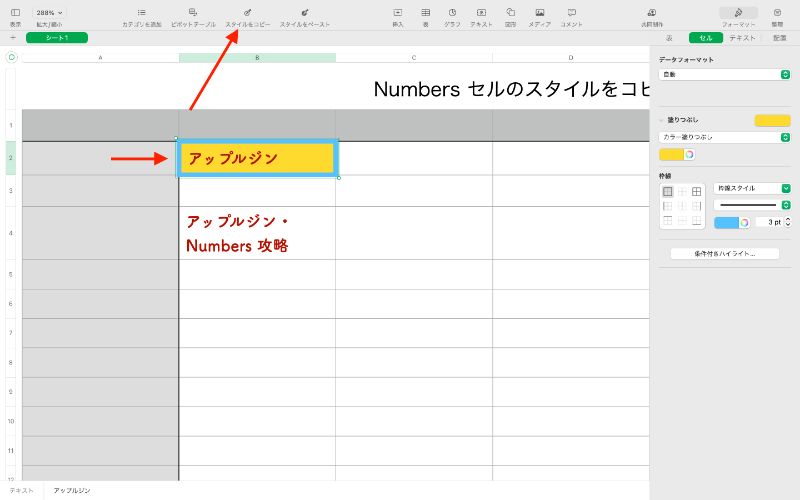Open the カラー塗りつぶし fill type dropdown
Image resolution: width=800 pixels, height=500 pixels.
(x=724, y=137)
